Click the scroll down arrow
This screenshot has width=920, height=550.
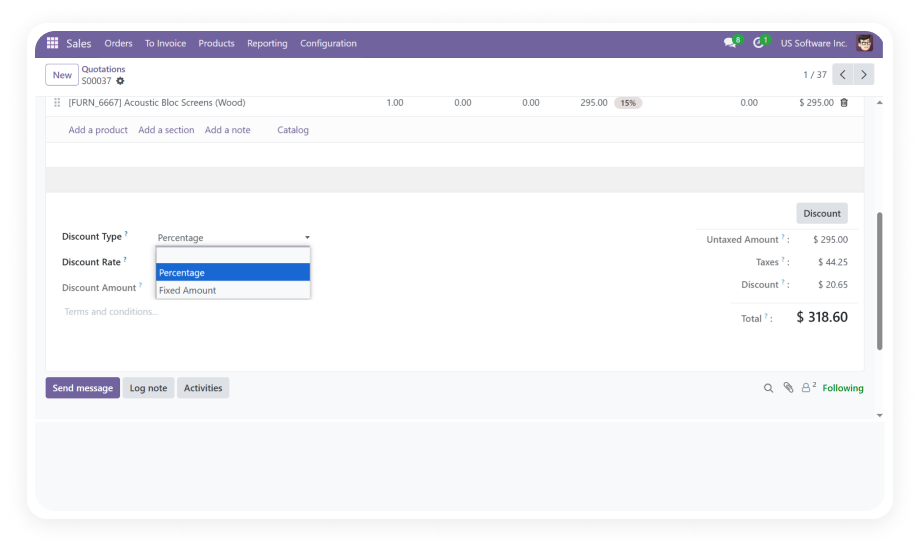click(880, 415)
